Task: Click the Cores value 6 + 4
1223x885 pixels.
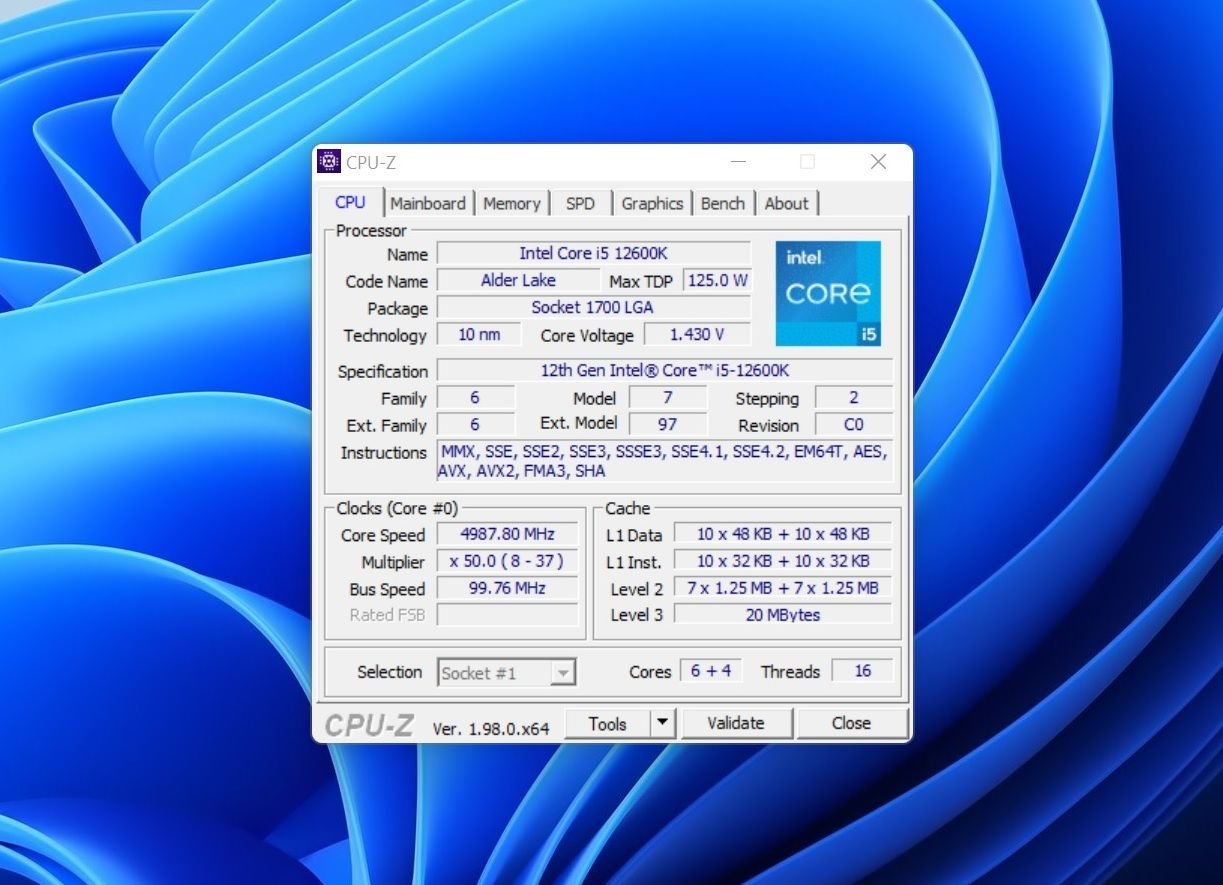Action: (x=711, y=671)
